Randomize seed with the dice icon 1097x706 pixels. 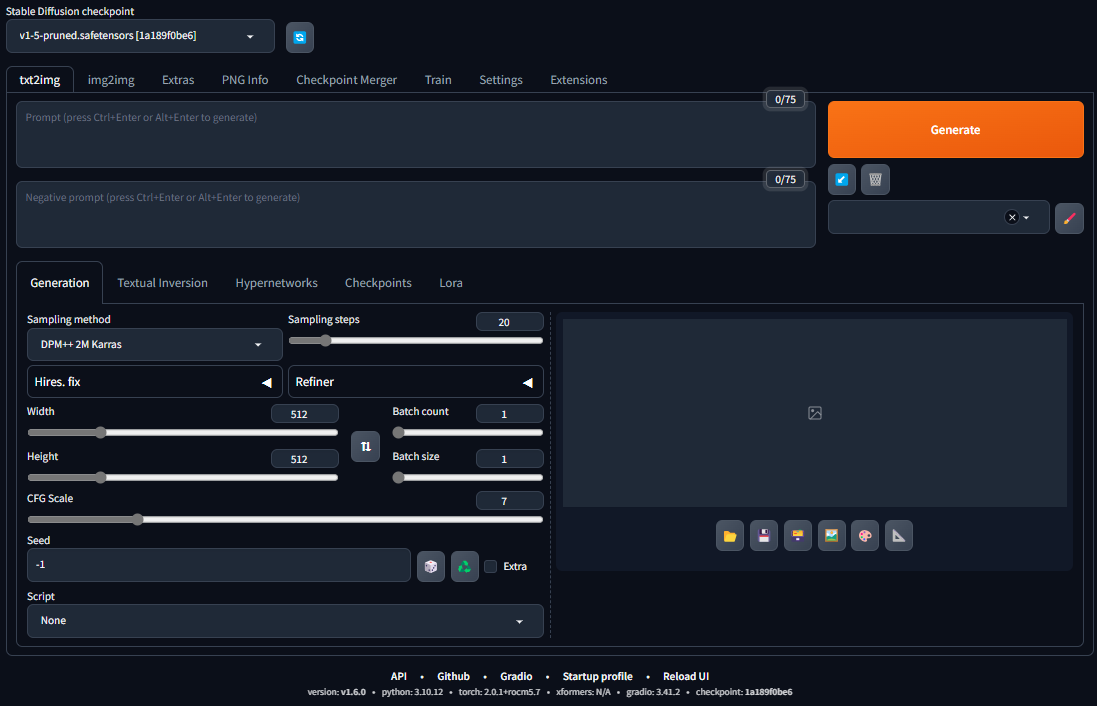click(431, 566)
